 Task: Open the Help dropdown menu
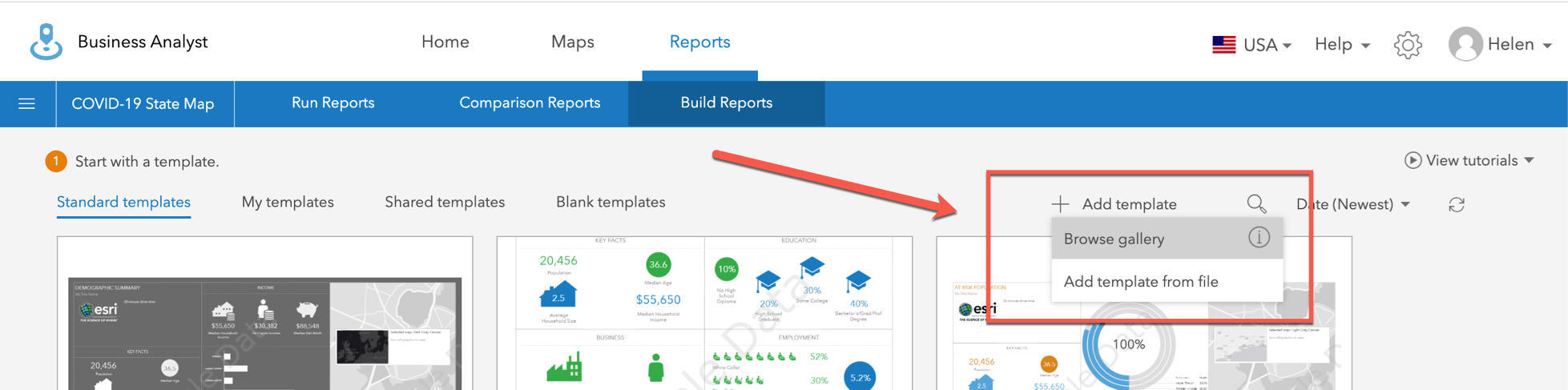1342,45
